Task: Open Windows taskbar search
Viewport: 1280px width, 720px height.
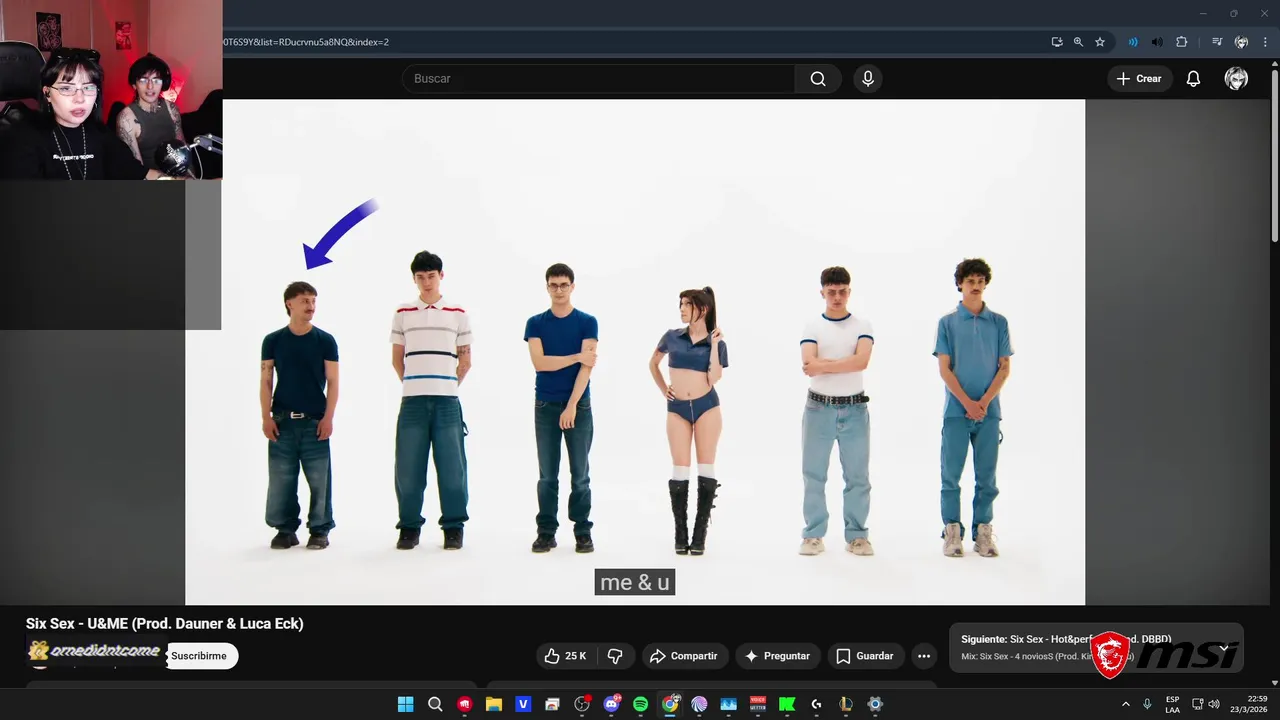Action: coord(435,704)
